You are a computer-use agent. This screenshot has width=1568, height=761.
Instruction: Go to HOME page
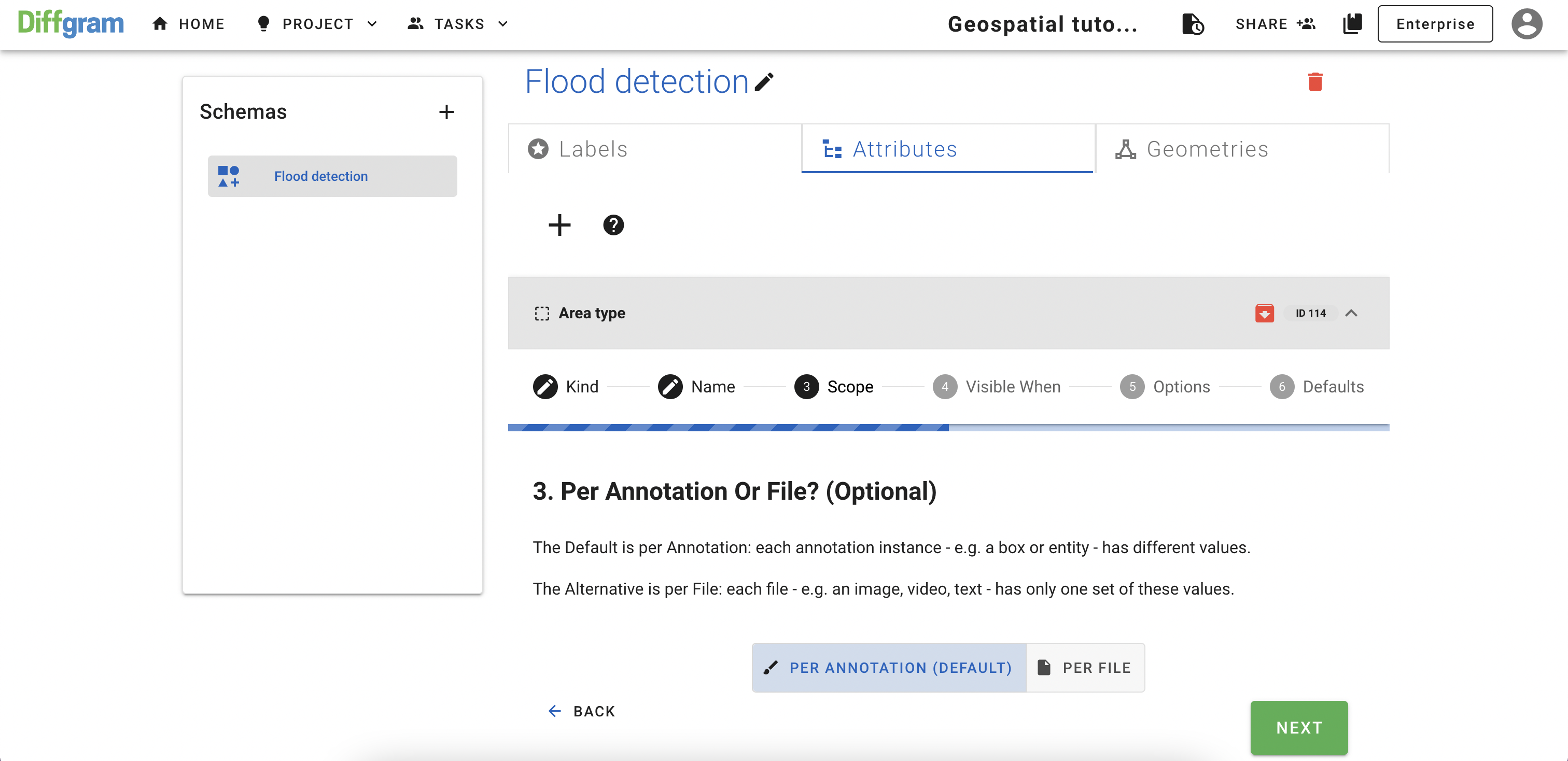(188, 24)
